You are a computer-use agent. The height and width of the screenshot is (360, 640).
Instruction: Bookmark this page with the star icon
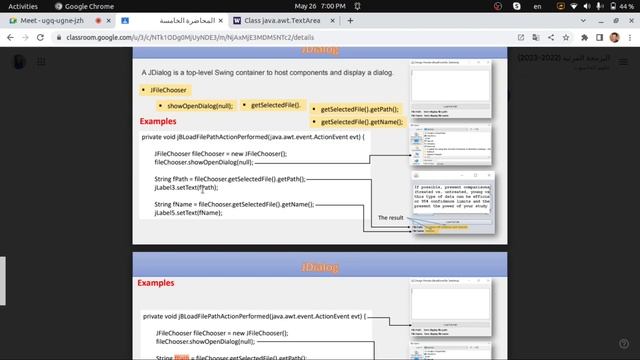pyautogui.click(x=566, y=38)
